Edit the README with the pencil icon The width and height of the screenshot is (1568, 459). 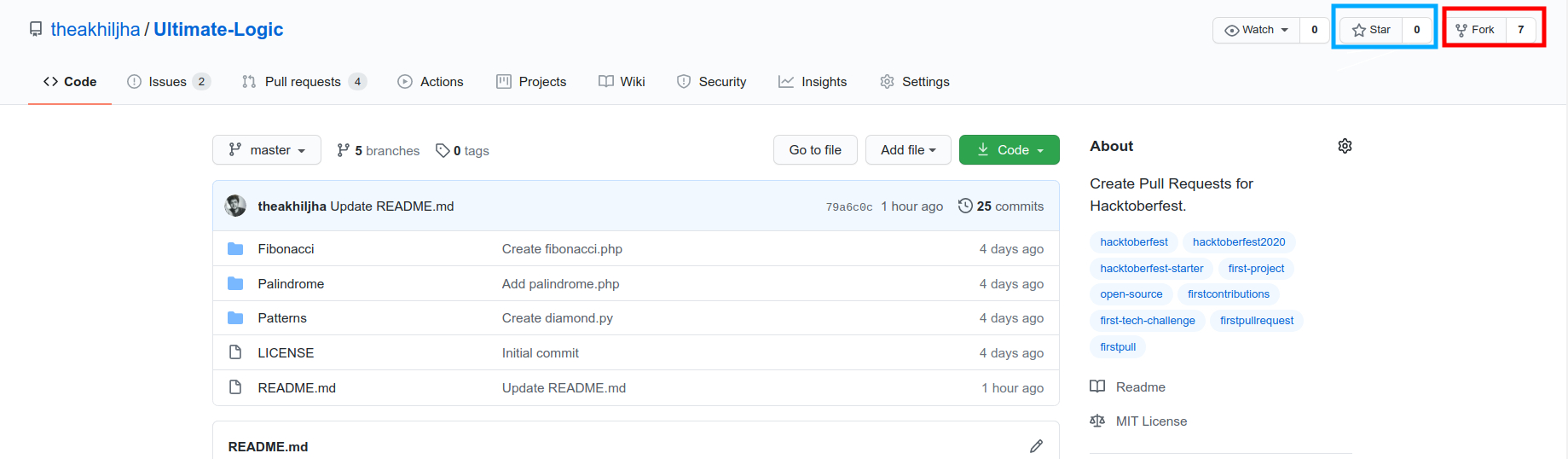(x=1036, y=446)
